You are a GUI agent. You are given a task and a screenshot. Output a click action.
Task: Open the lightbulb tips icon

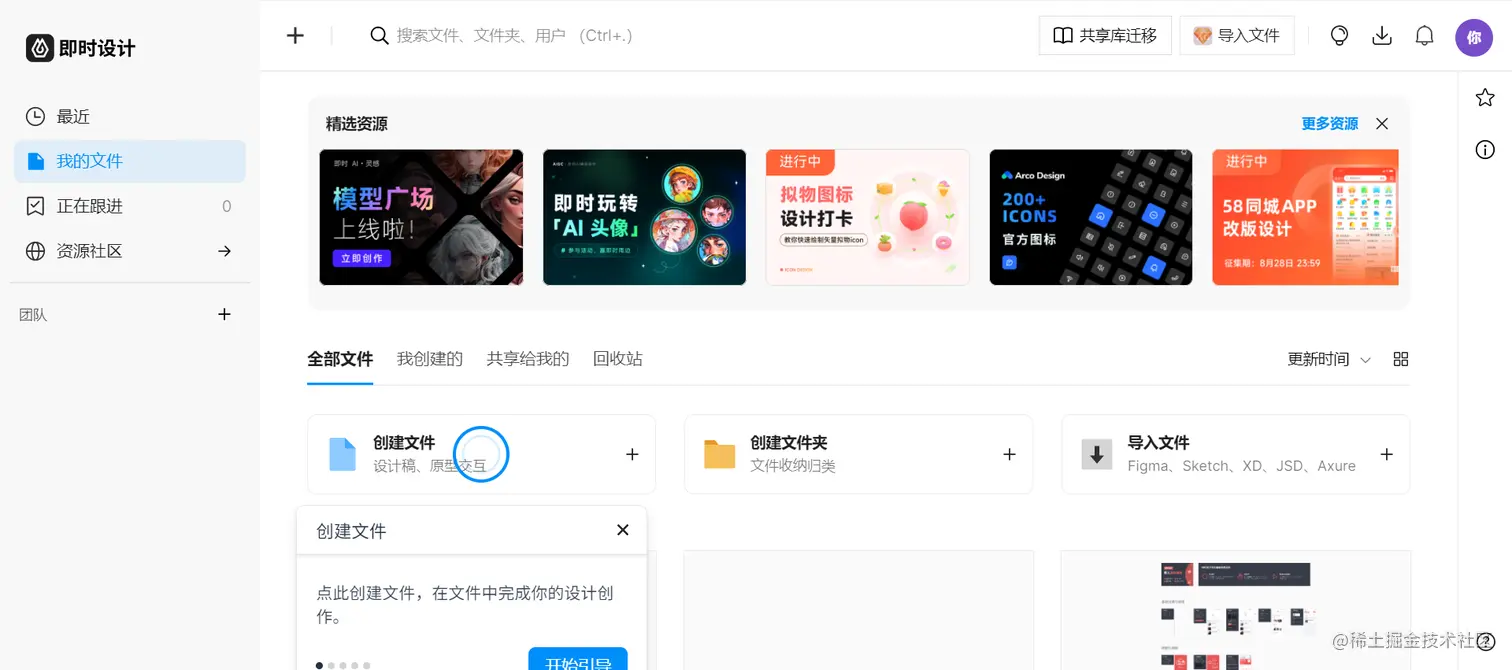pyautogui.click(x=1339, y=36)
